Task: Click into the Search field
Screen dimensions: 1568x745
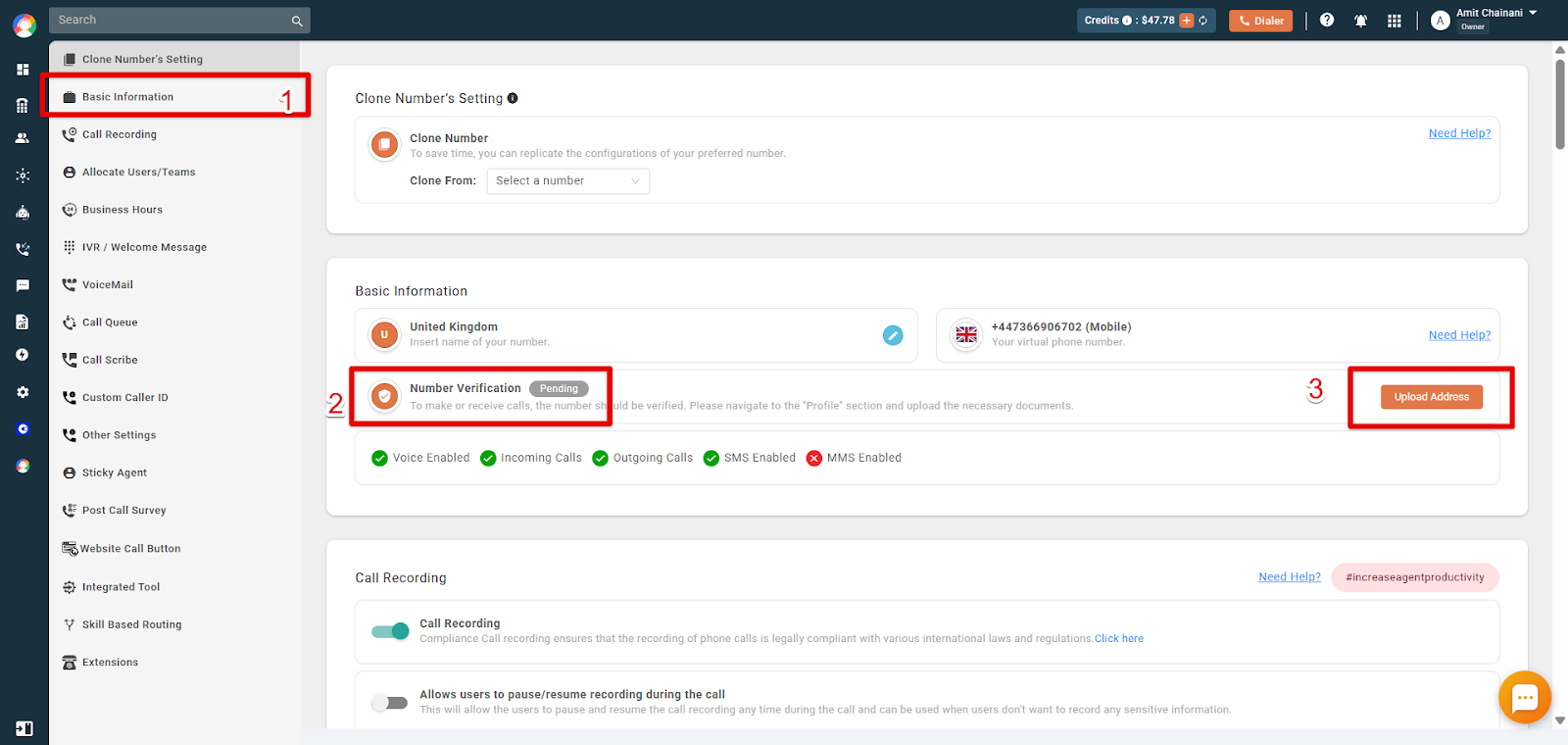Action: pos(171,21)
